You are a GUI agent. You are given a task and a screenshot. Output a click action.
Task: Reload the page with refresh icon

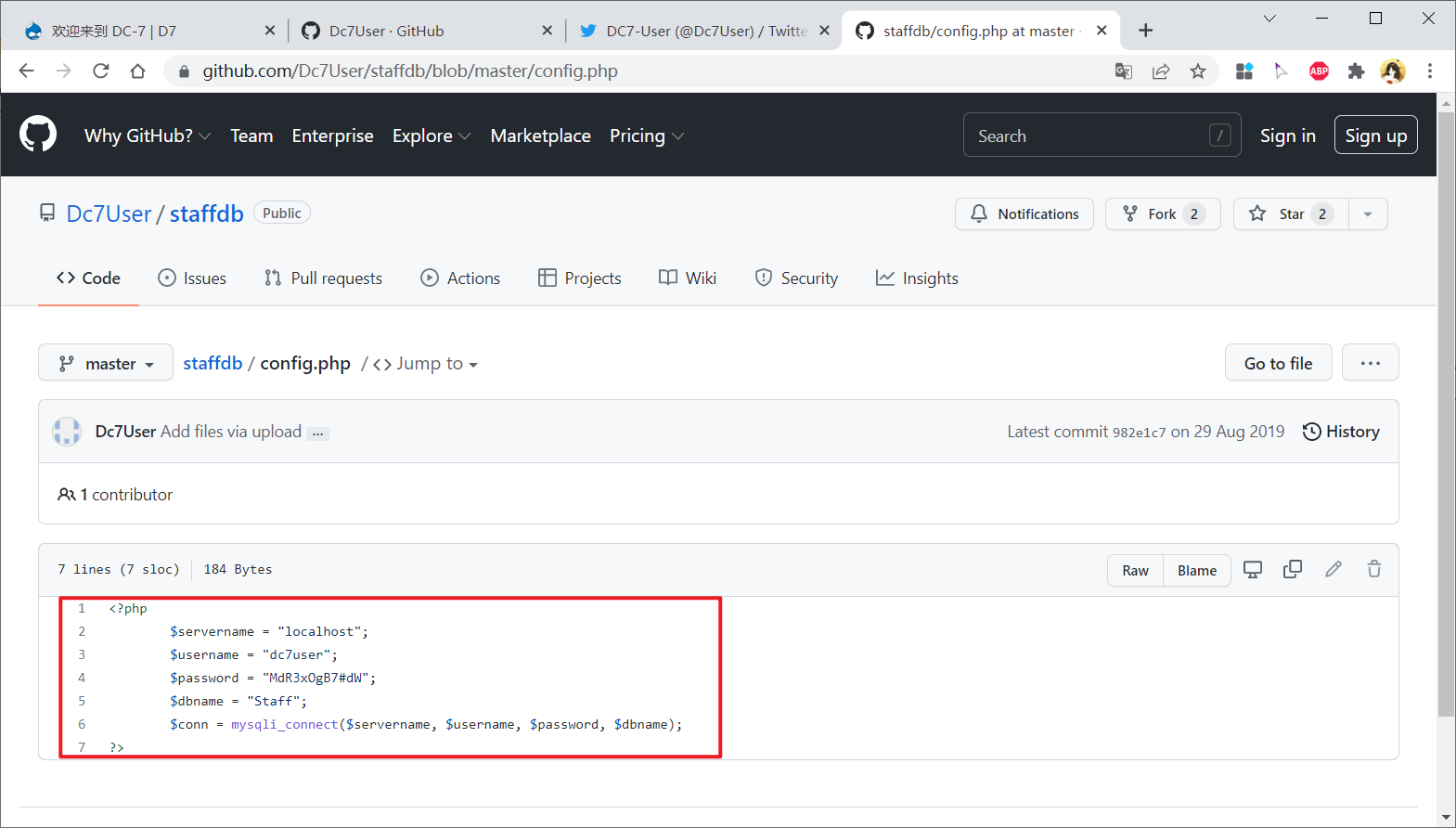100,71
